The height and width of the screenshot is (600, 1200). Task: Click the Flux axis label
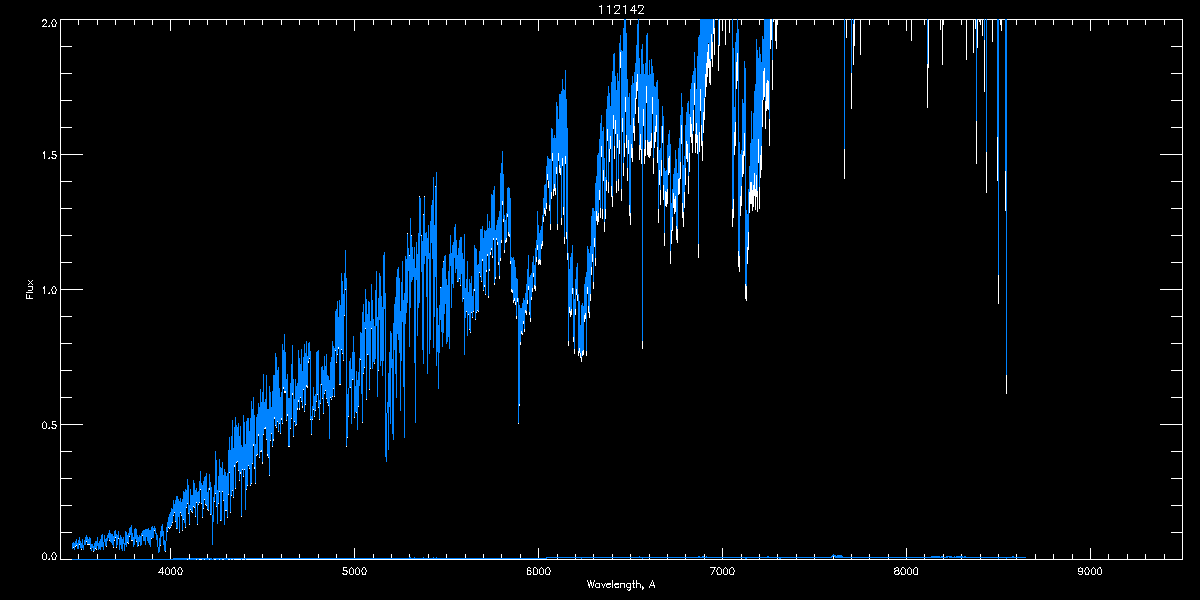pos(30,290)
